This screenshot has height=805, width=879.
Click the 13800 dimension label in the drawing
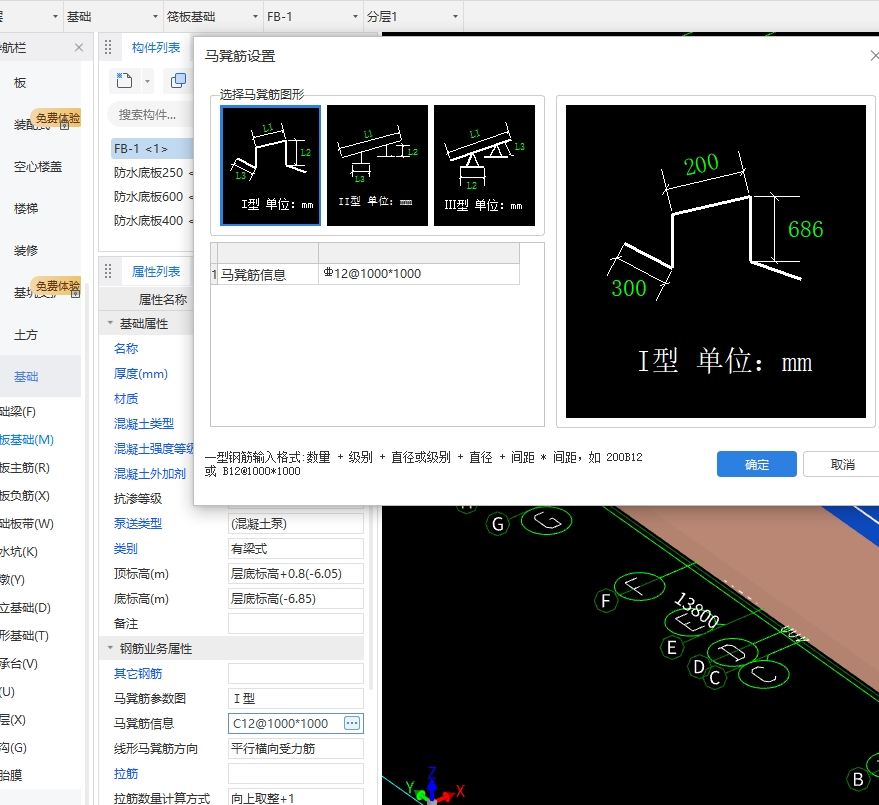pos(696,610)
